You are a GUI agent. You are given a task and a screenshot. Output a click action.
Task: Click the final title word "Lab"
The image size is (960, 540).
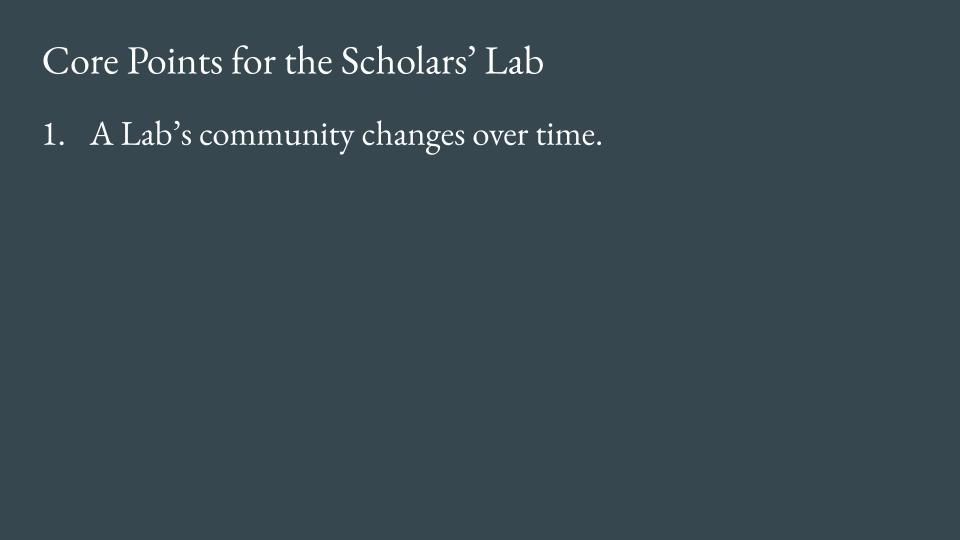515,62
